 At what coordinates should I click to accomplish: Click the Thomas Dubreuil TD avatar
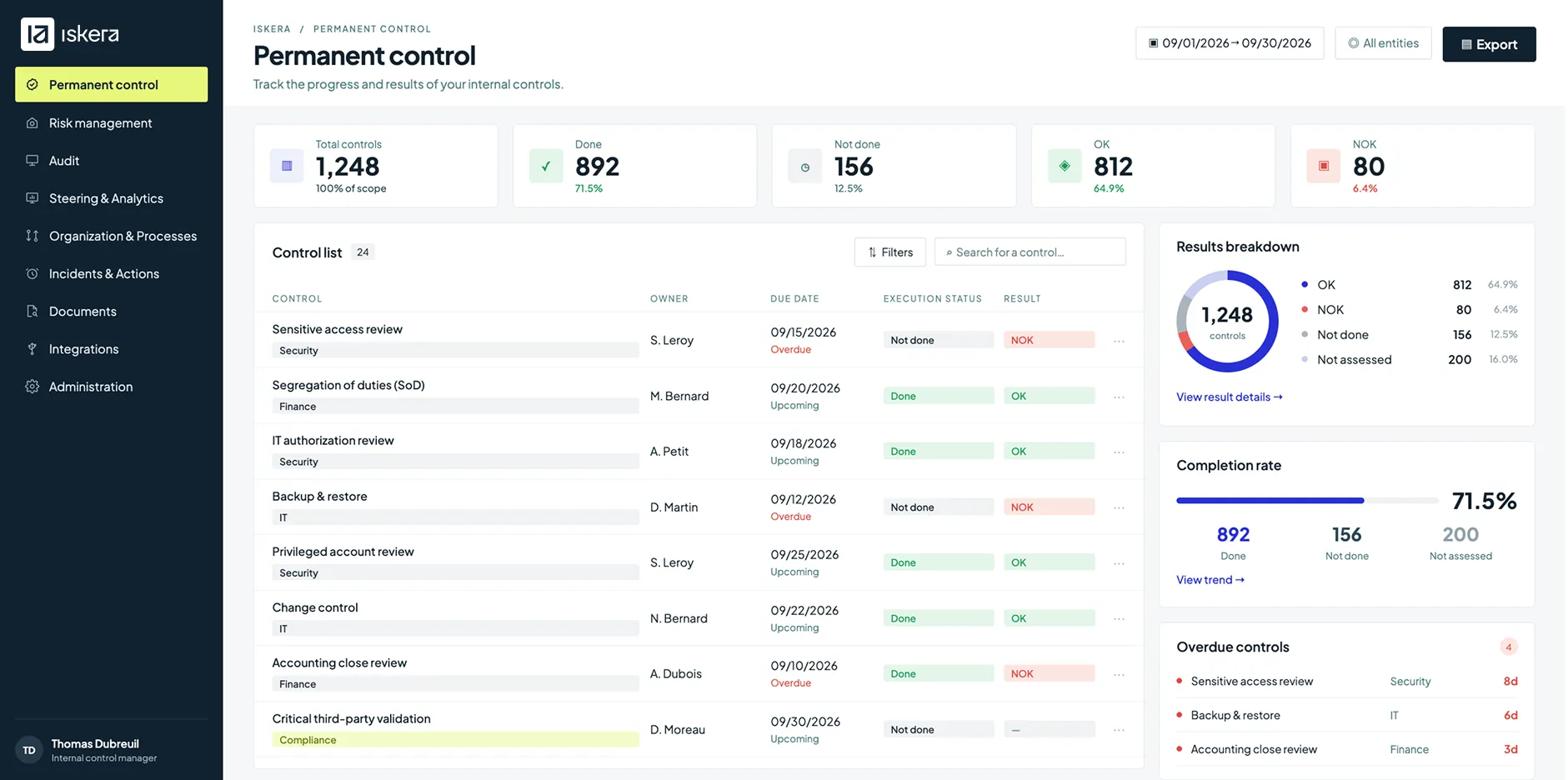[29, 750]
